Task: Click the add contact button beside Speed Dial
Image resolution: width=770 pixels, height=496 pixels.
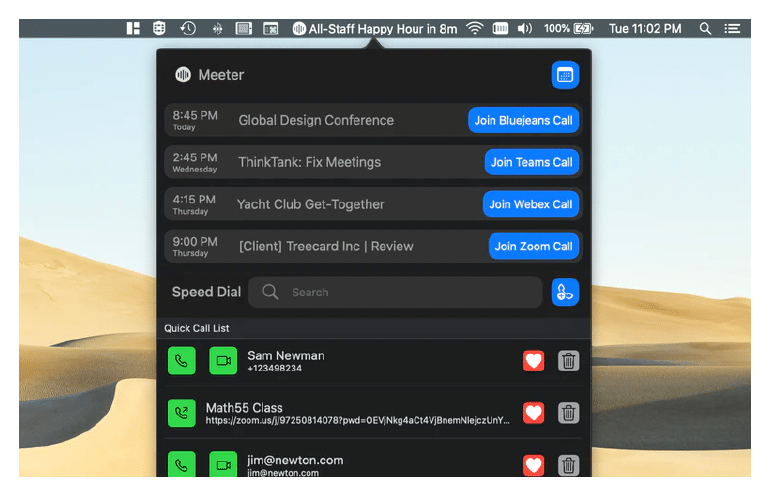Action: tap(565, 292)
